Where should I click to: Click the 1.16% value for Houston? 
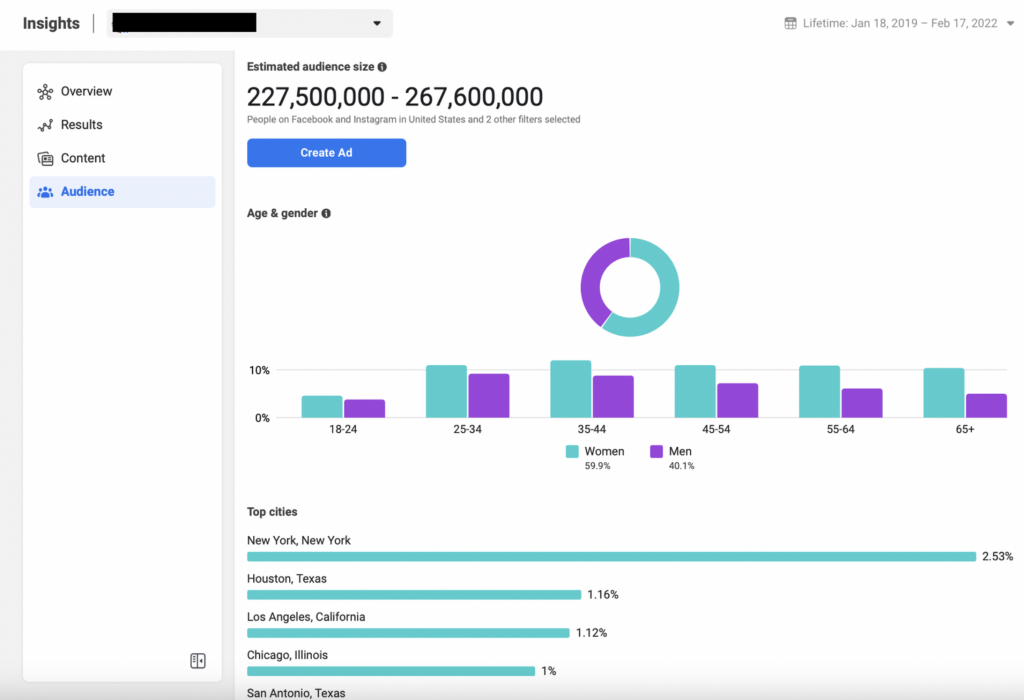pos(603,595)
